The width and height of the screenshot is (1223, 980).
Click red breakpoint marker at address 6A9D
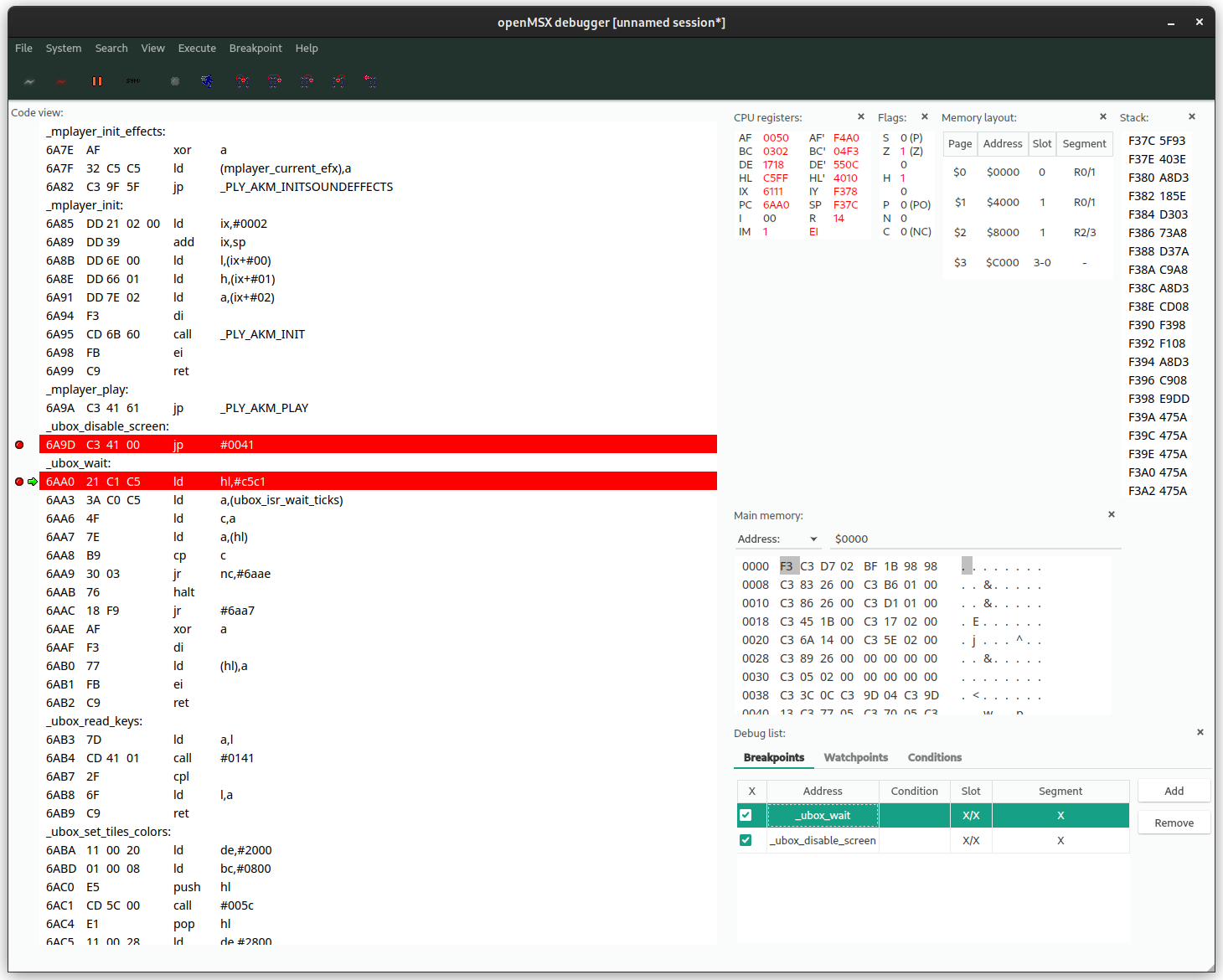click(x=19, y=445)
